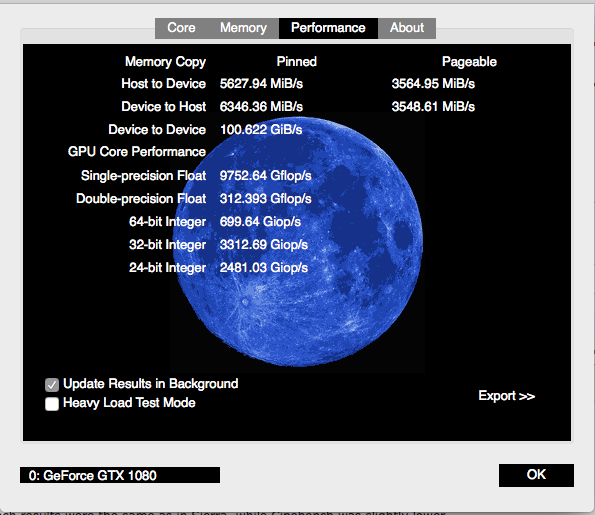Enable Heavy Load Test Mode checkbox

tap(52, 404)
